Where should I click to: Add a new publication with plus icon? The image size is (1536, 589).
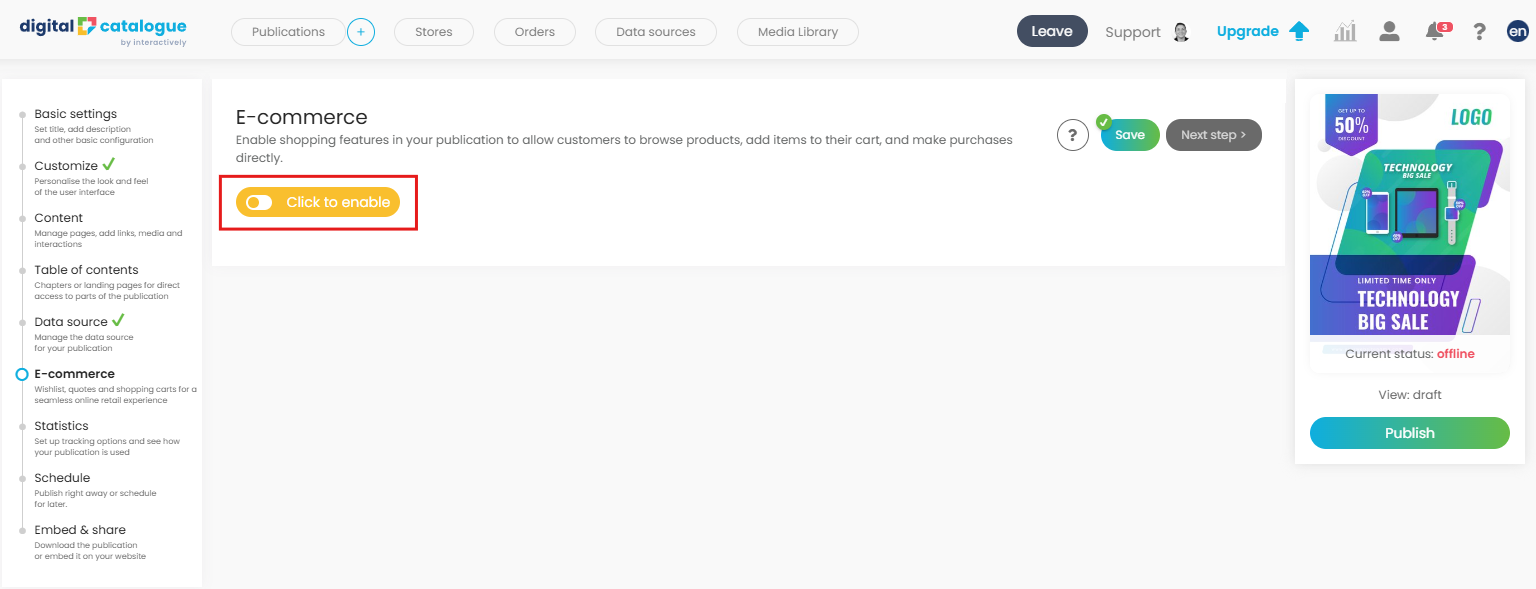[361, 32]
